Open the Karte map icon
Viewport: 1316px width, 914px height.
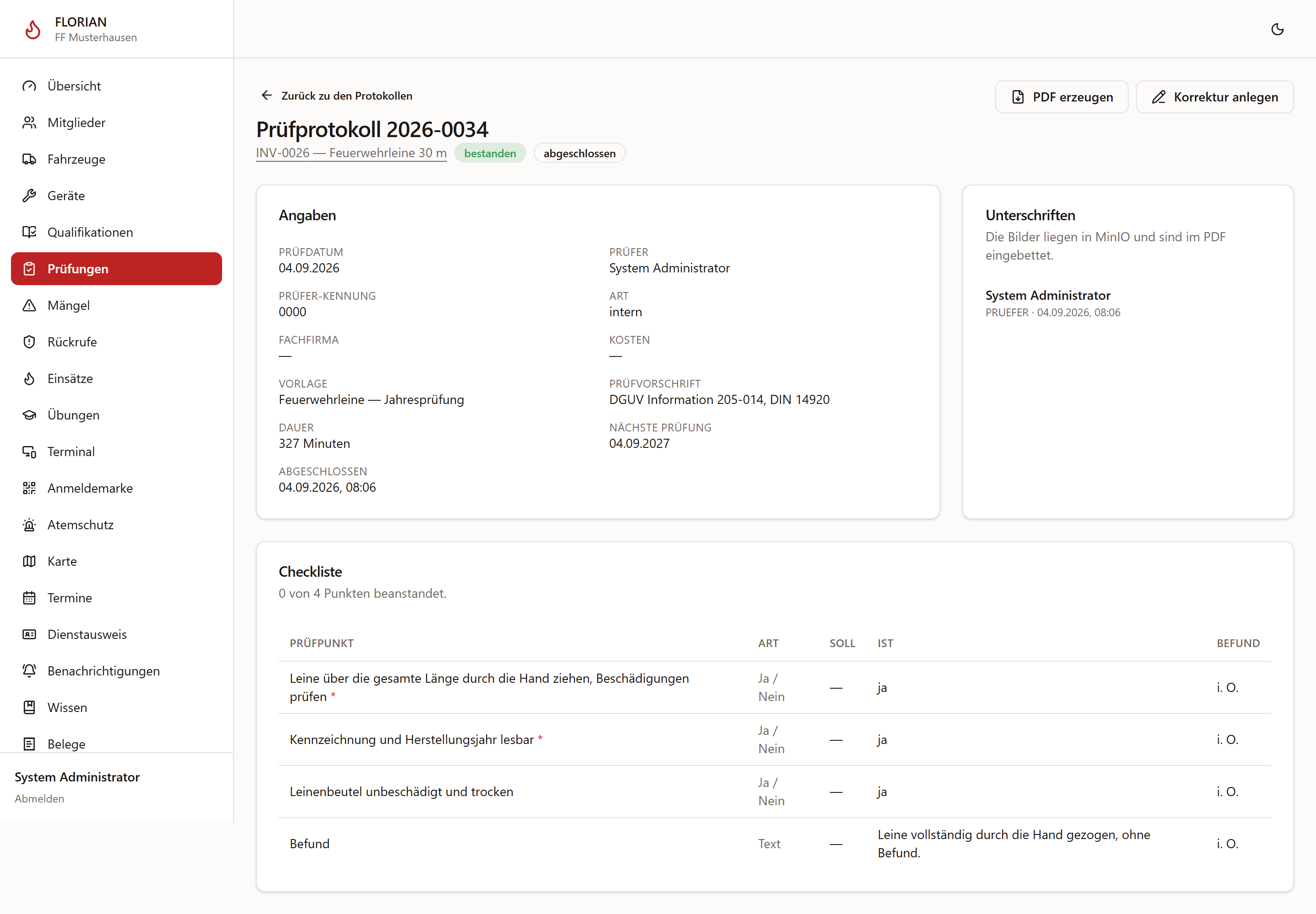[29, 561]
